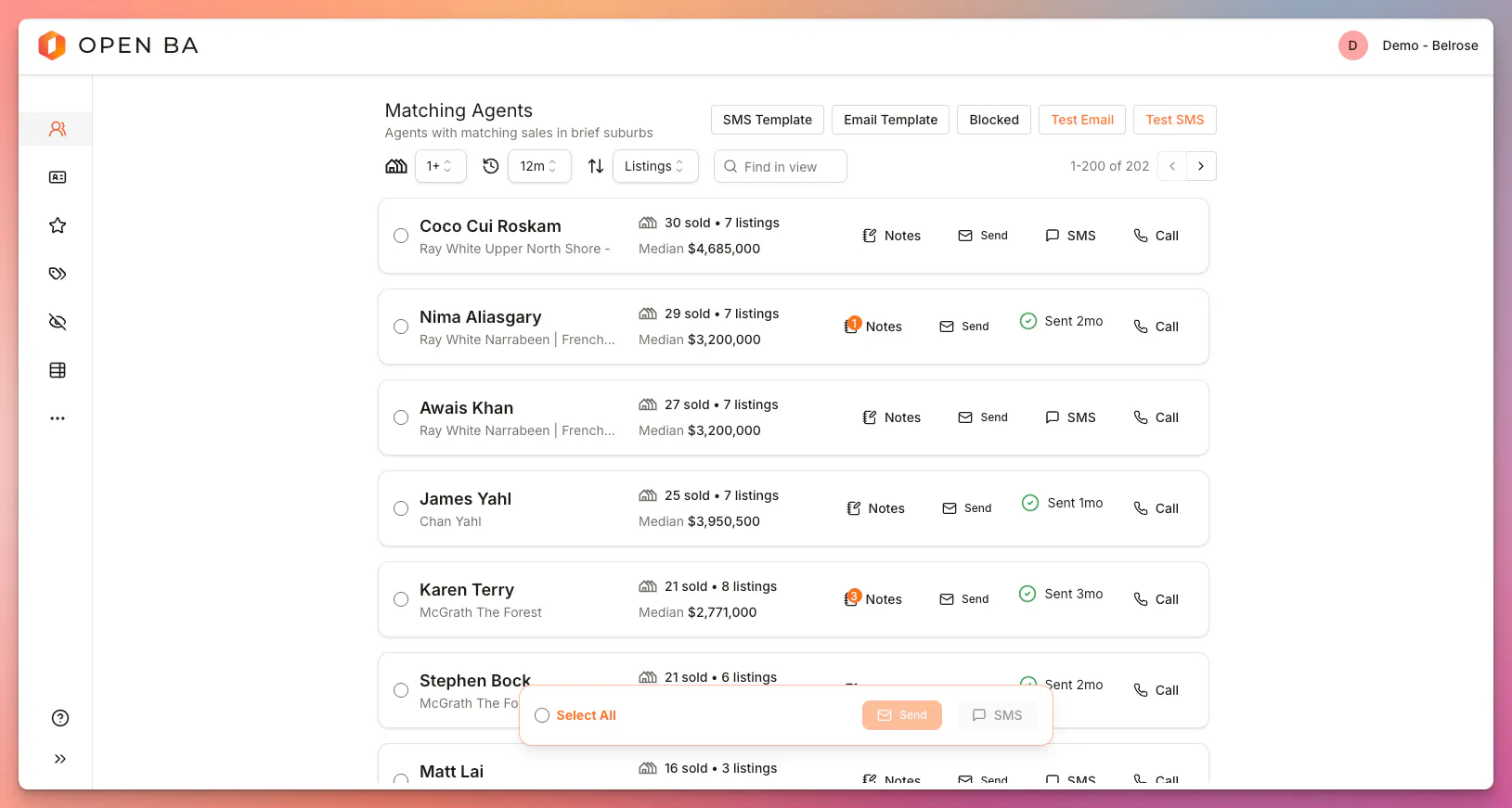
Task: Open the contact card sidebar icon
Action: [58, 177]
